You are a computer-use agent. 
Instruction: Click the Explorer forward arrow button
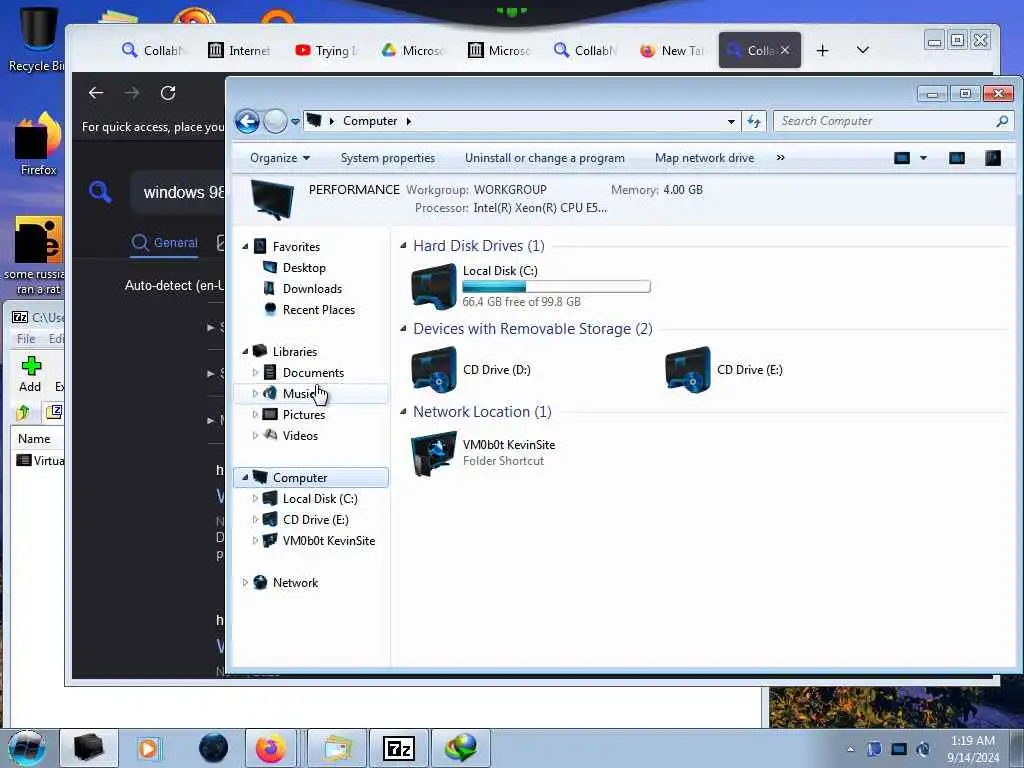point(276,121)
